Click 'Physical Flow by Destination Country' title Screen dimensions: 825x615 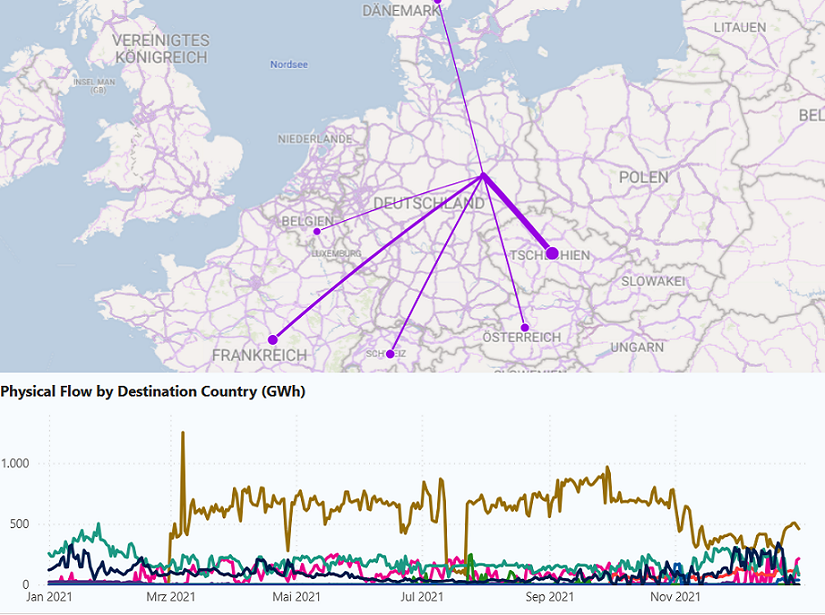(x=152, y=391)
